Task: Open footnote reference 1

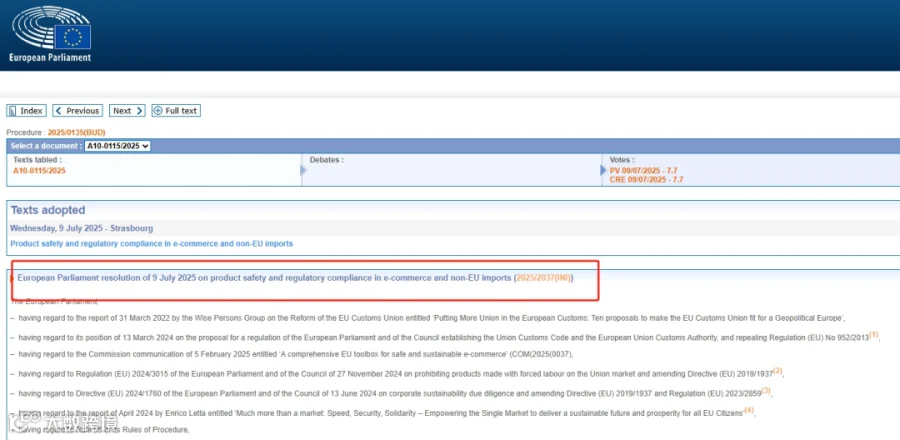Action: click(874, 334)
